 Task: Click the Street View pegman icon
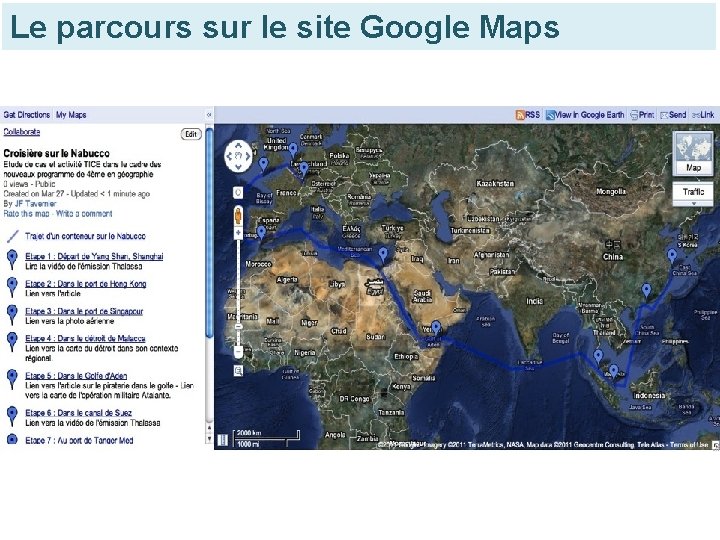(238, 215)
